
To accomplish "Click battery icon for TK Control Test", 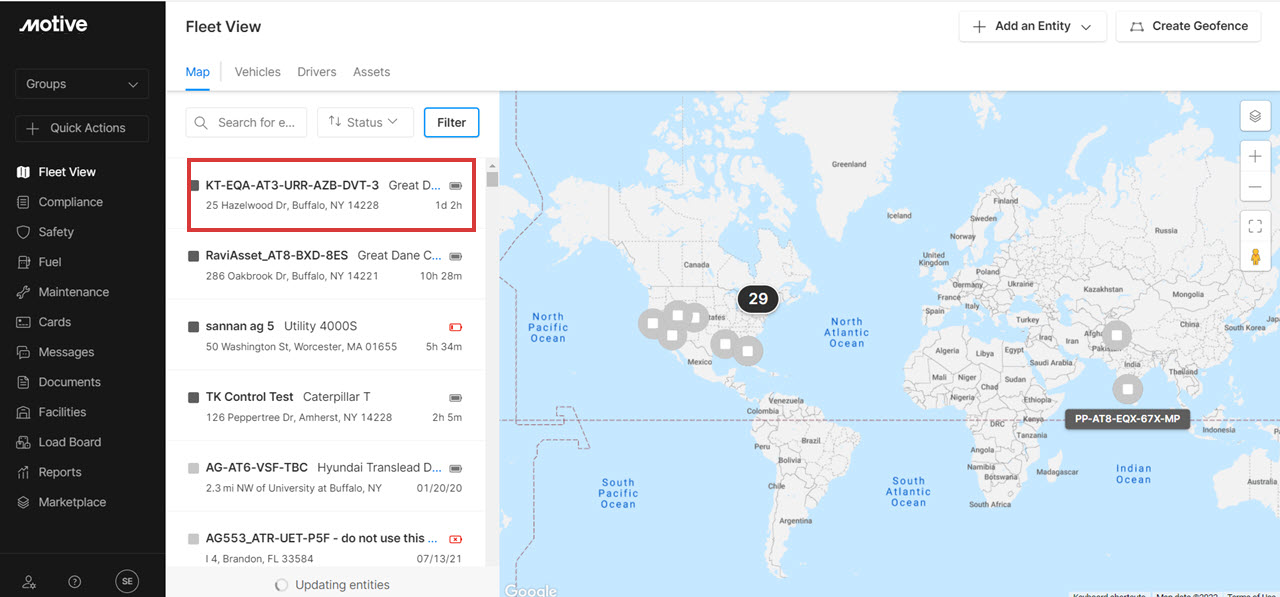I will pyautogui.click(x=456, y=397).
